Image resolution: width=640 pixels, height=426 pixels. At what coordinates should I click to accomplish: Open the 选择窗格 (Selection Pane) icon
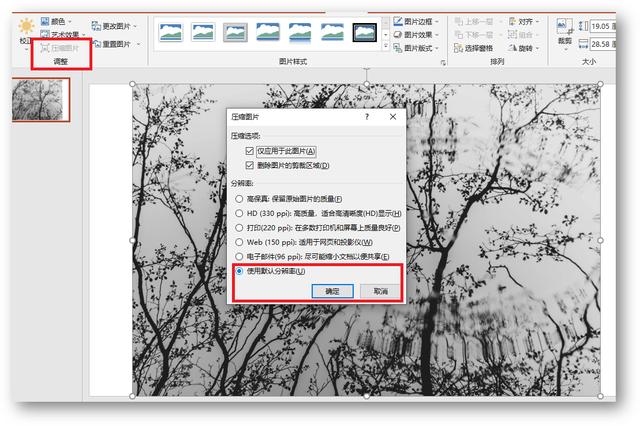click(x=458, y=48)
